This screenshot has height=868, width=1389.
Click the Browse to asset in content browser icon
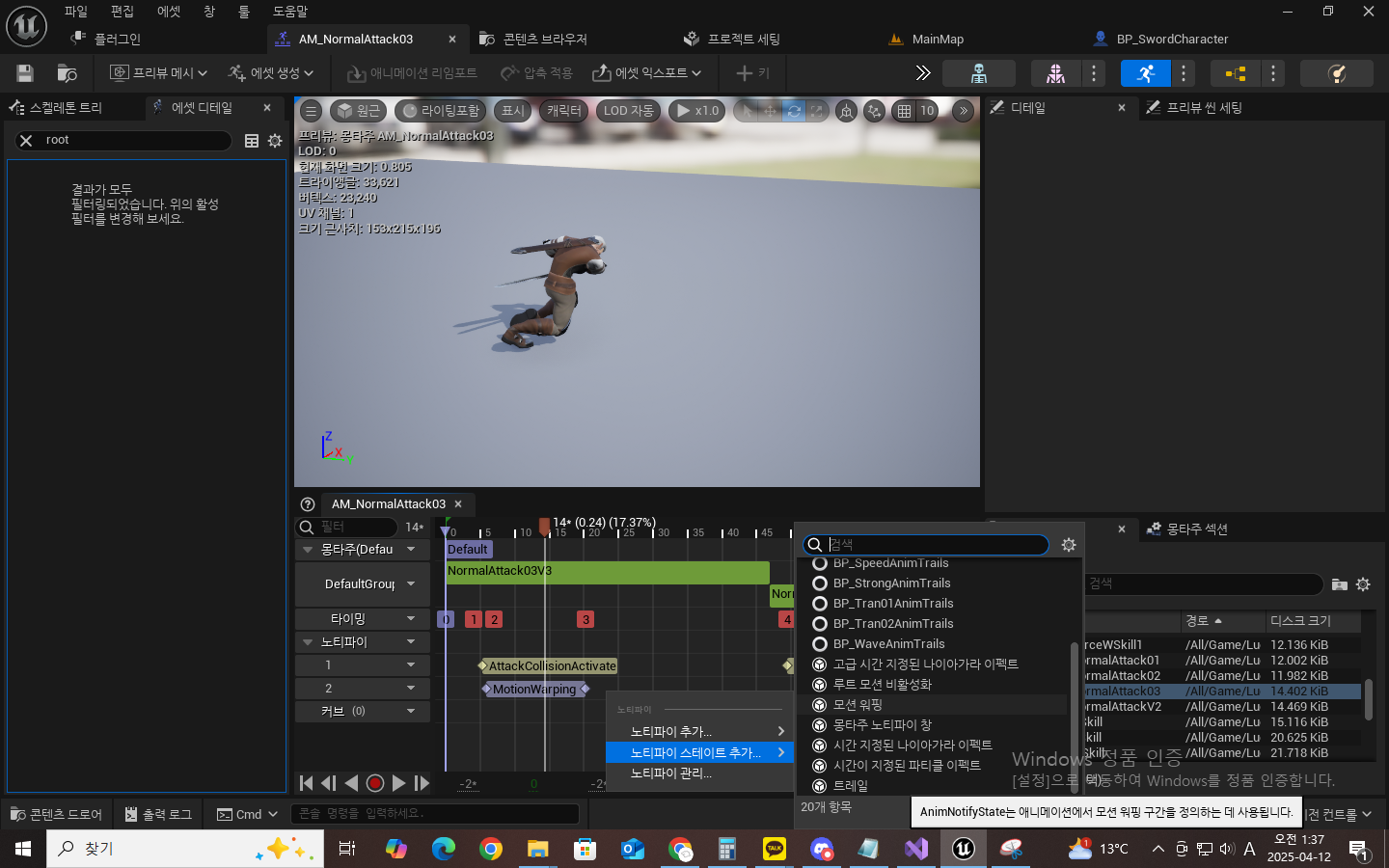click(x=67, y=73)
